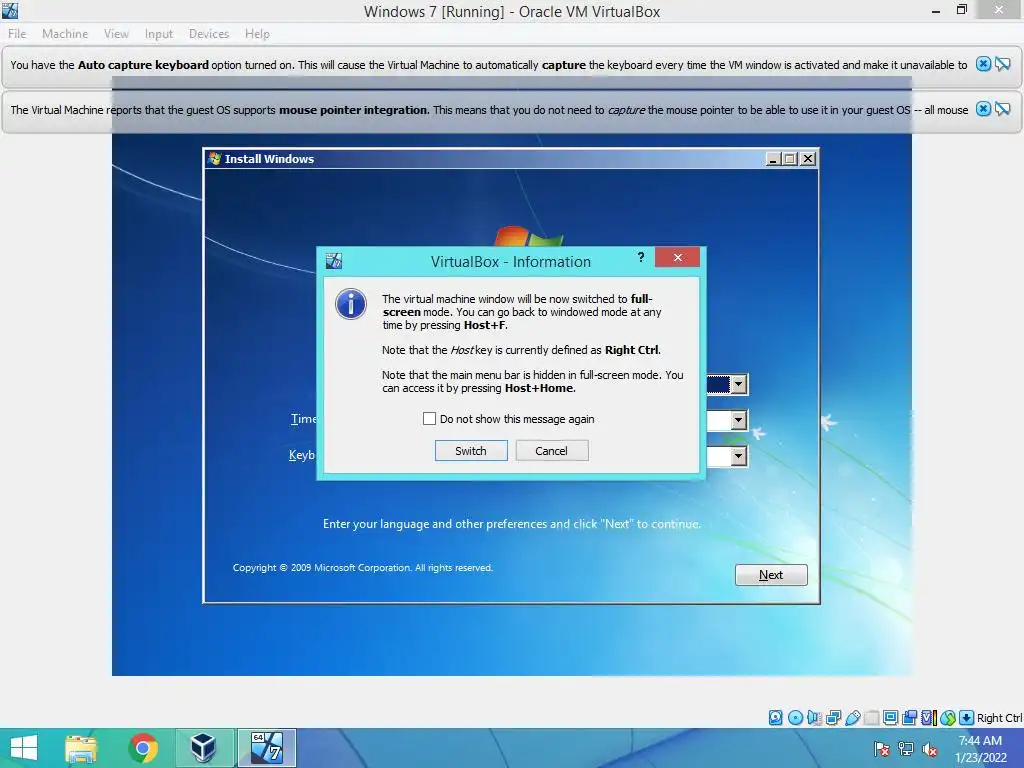The width and height of the screenshot is (1024, 768).
Task: Click the VirtualBox window title bar icon
Action: click(10, 10)
